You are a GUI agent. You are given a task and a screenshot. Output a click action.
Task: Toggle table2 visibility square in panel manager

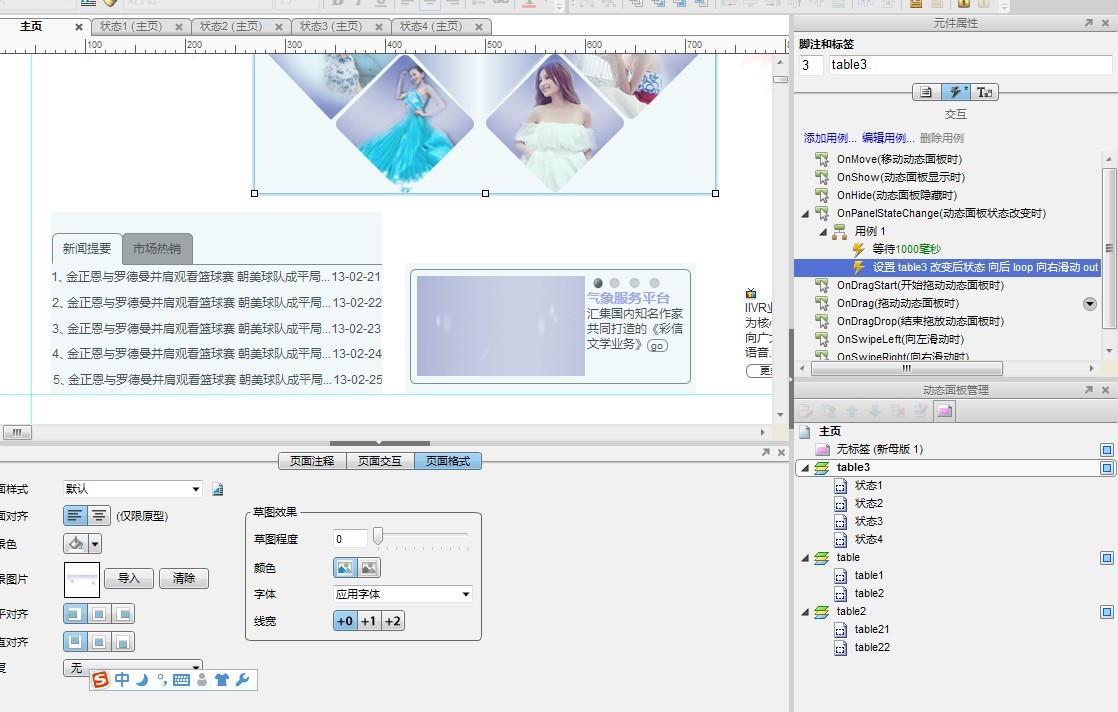pos(1107,612)
